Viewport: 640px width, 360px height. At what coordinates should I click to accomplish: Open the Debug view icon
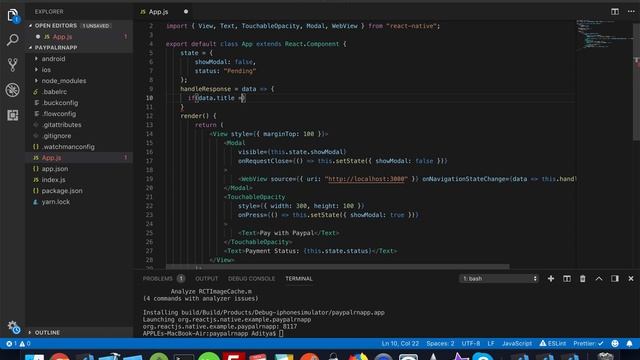pos(13,90)
